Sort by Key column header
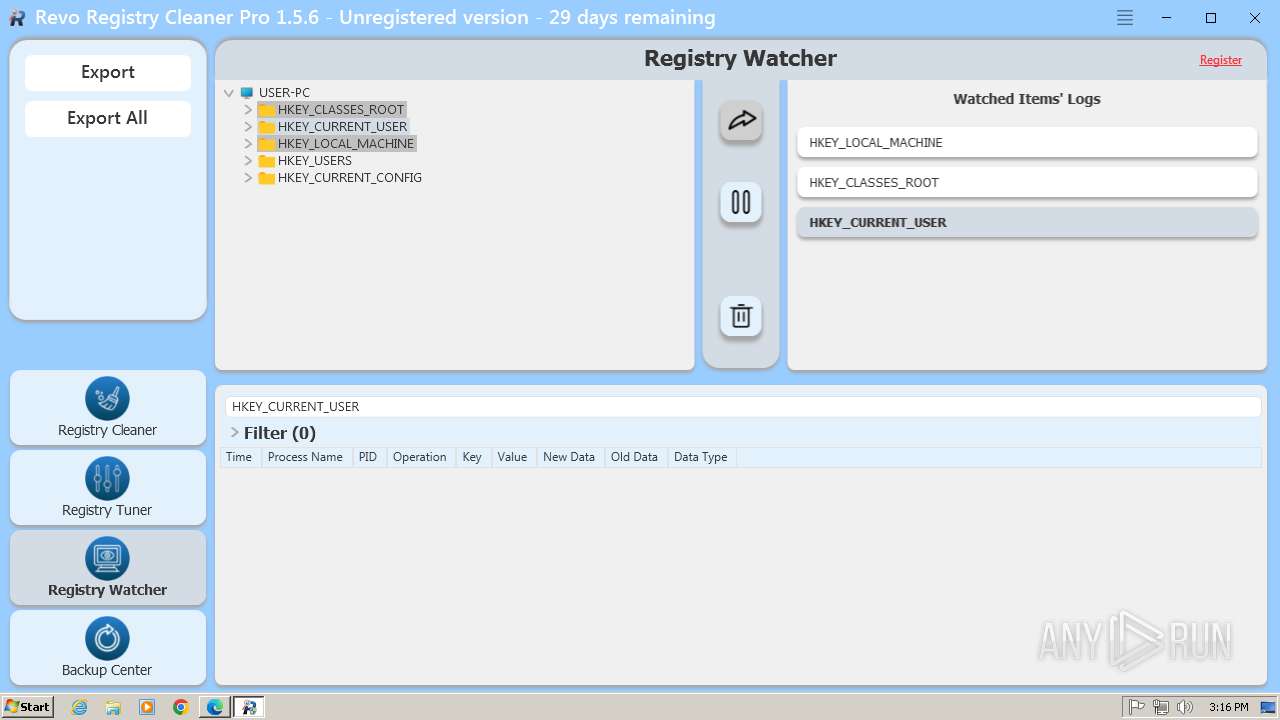 [x=472, y=457]
